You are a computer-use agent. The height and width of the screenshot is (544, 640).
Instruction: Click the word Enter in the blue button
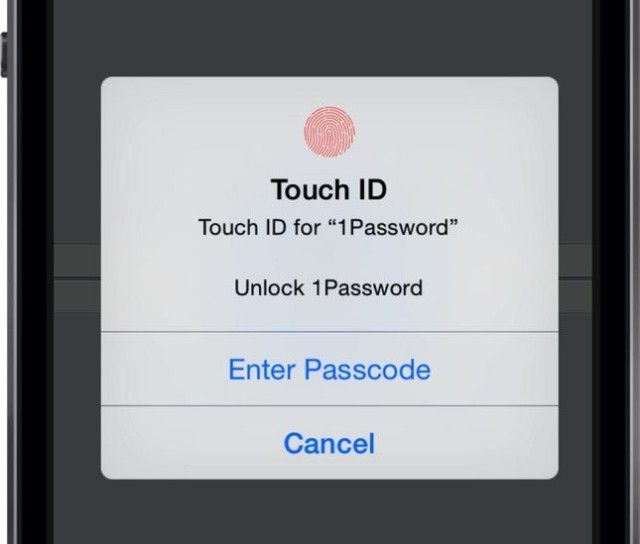coord(262,369)
